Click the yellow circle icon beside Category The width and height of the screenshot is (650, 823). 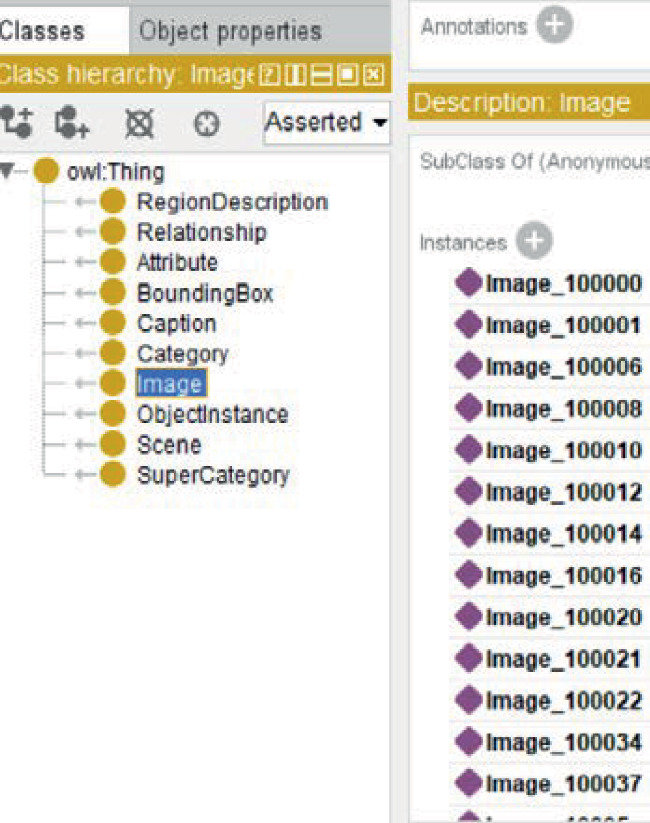coord(112,352)
